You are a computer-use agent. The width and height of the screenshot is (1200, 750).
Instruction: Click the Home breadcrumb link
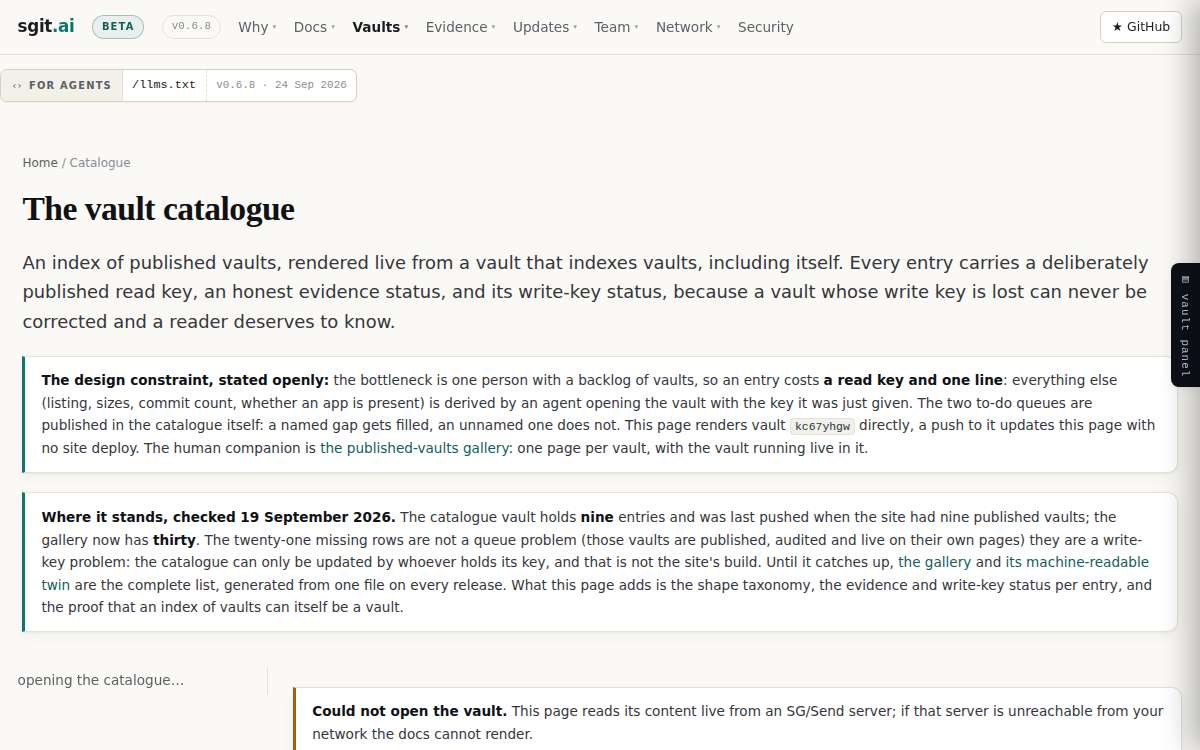(40, 162)
